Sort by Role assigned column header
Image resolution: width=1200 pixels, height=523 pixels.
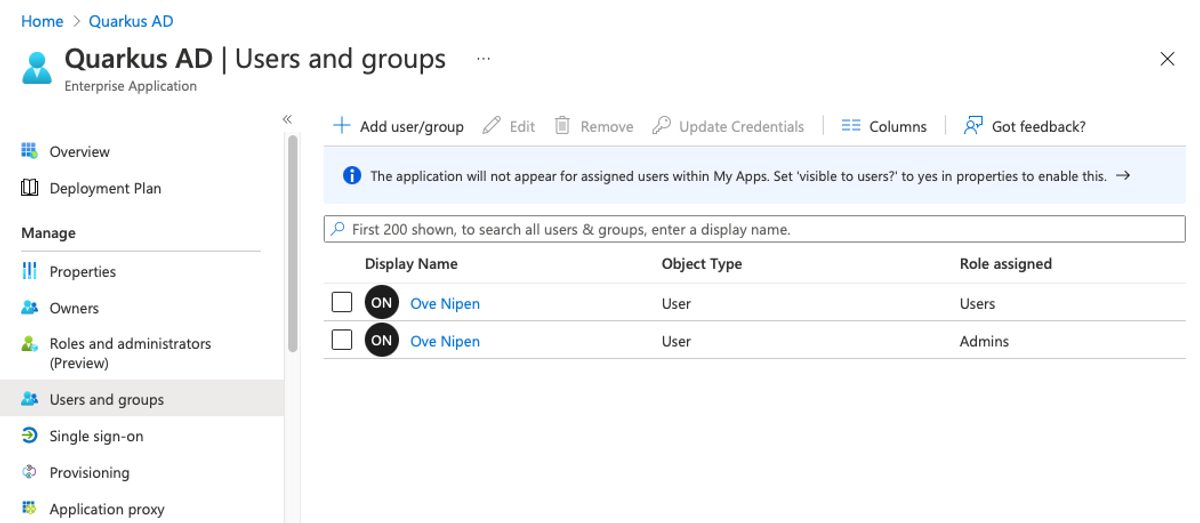pyautogui.click(x=1006, y=264)
